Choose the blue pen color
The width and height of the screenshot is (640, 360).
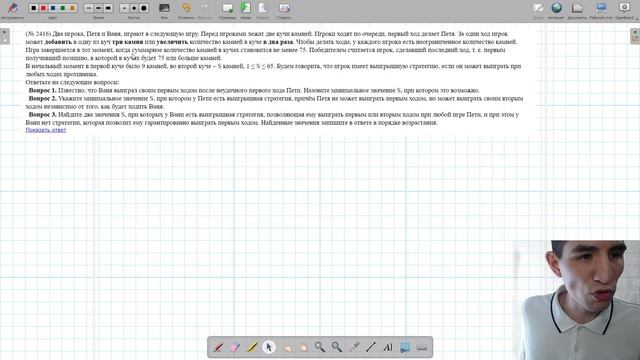click(53, 8)
